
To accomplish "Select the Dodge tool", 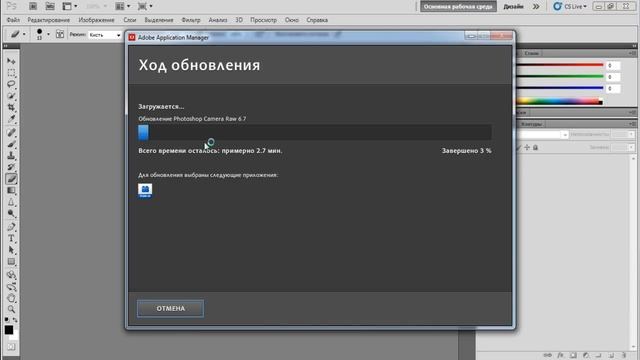I will tap(11, 214).
